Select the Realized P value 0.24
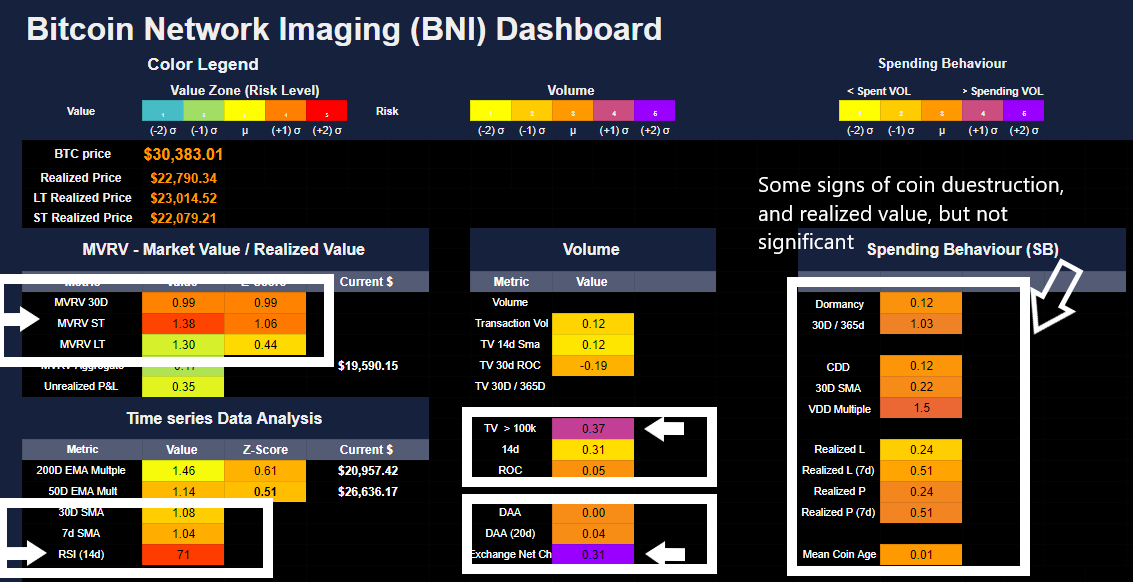 point(921,491)
